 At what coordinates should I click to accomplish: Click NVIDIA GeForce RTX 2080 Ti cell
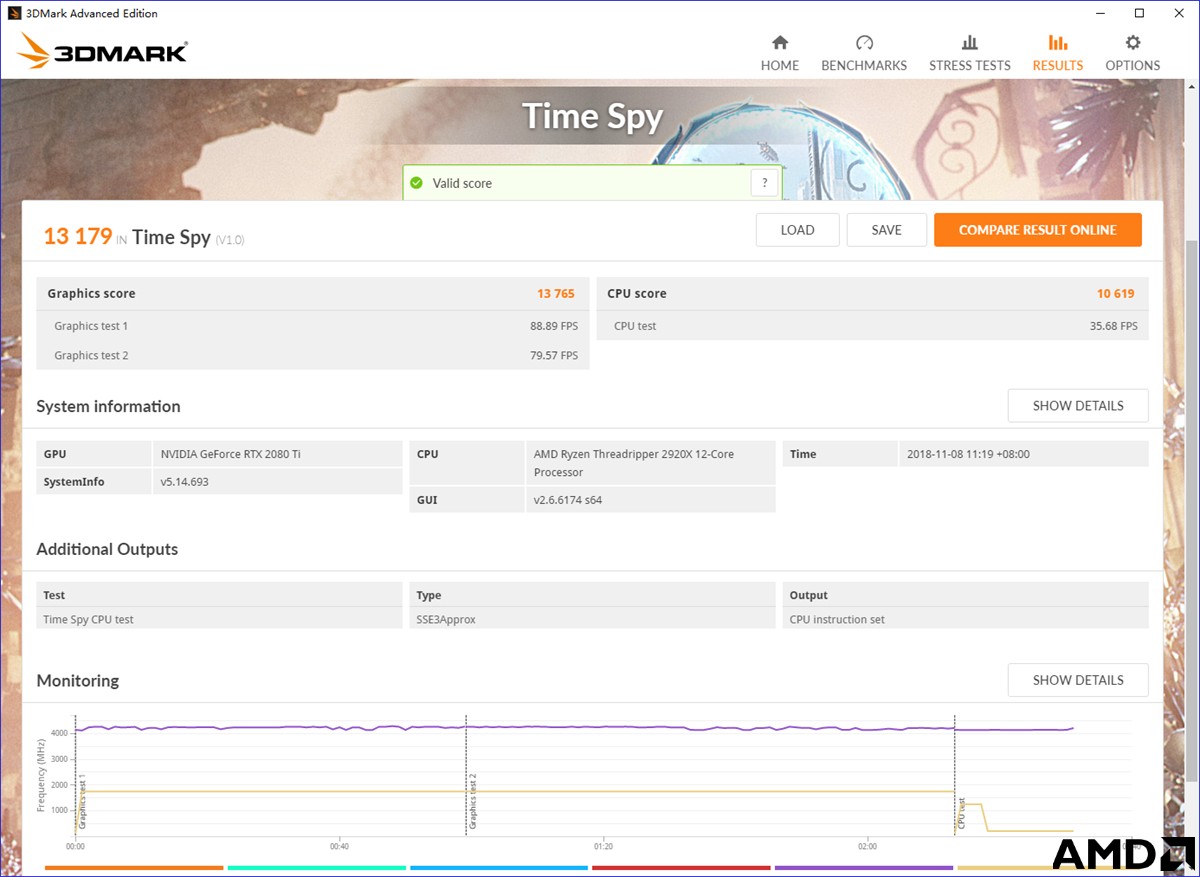coord(277,454)
